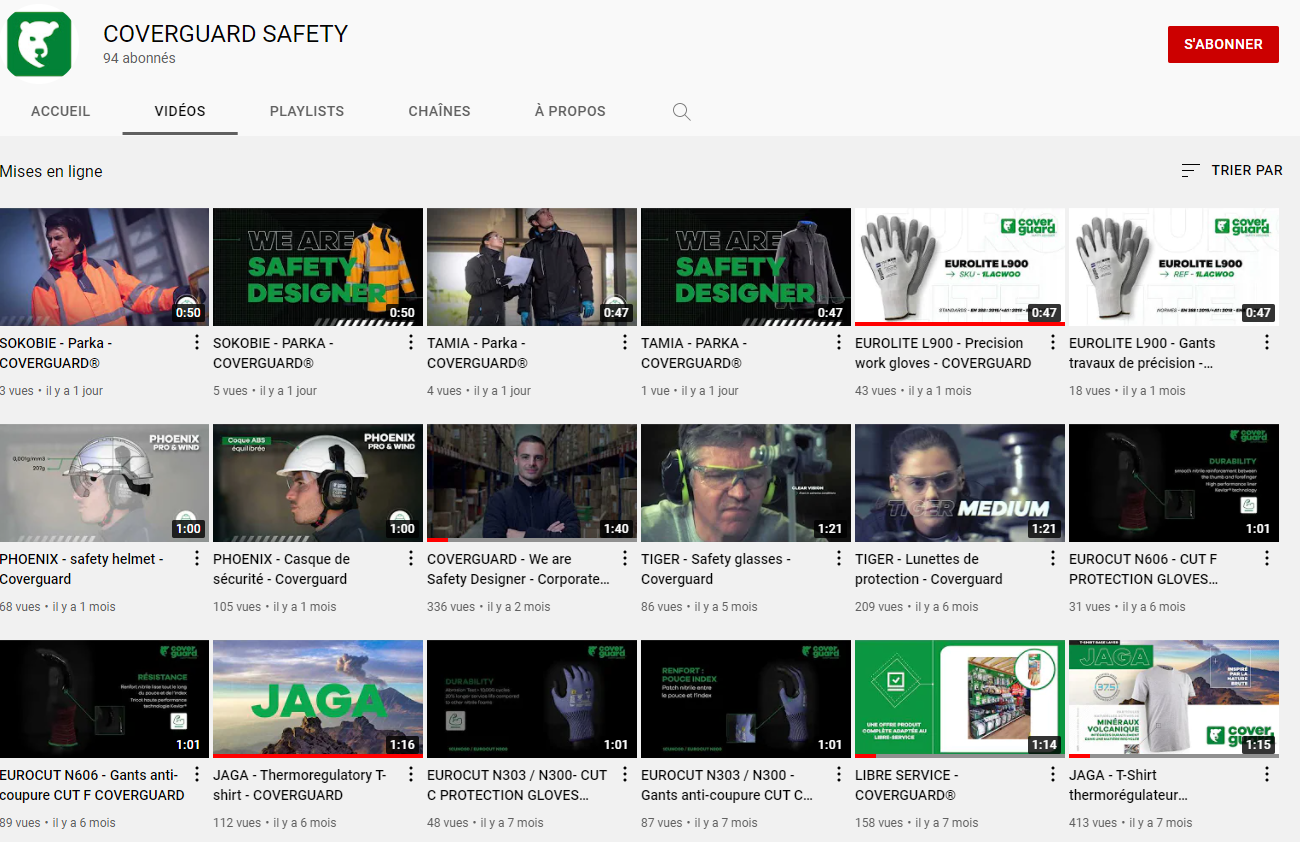Play the TIGER Medium lunettes thumbnail
Image resolution: width=1300 pixels, height=842 pixels.
[x=960, y=483]
